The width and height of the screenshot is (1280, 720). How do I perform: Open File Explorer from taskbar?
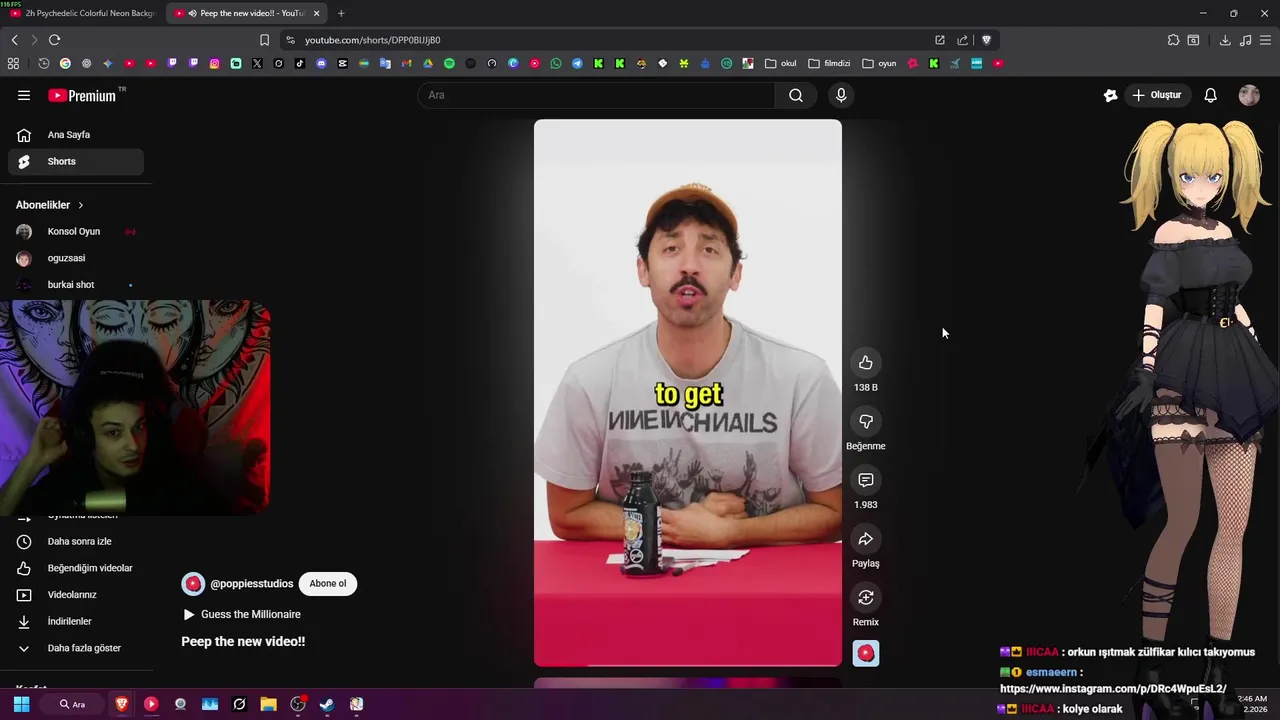pyautogui.click(x=268, y=704)
